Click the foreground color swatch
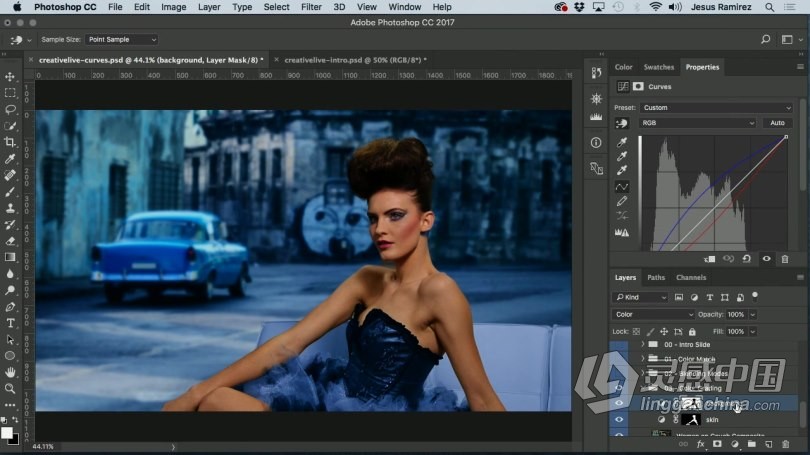810x455 pixels. (x=6, y=433)
